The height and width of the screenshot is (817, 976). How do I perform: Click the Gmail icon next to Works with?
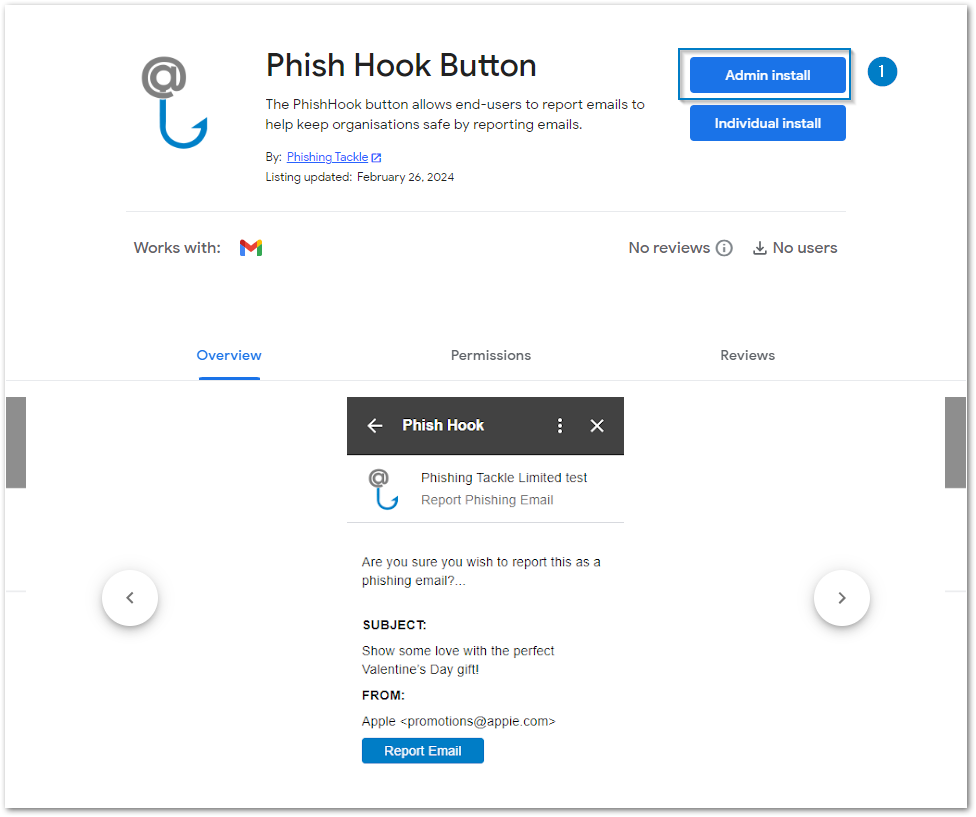click(250, 247)
